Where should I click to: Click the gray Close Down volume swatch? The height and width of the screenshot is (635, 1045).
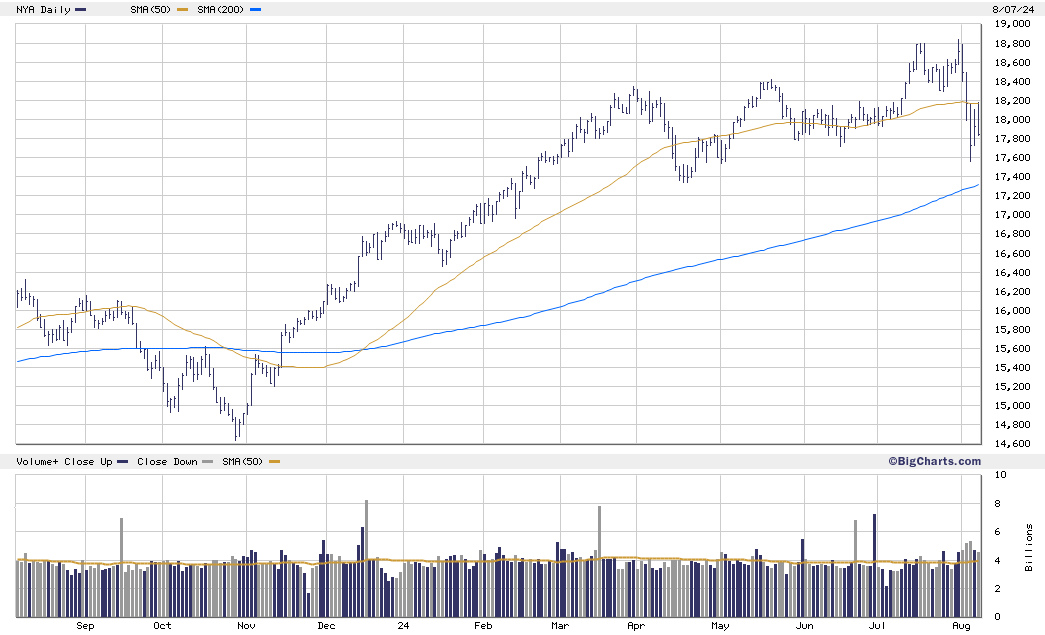click(x=207, y=462)
